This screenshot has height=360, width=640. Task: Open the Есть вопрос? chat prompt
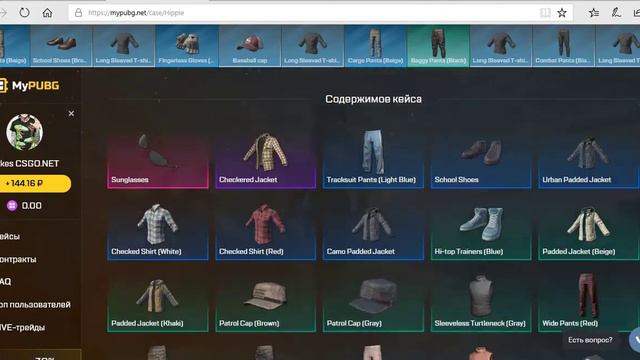(x=590, y=340)
